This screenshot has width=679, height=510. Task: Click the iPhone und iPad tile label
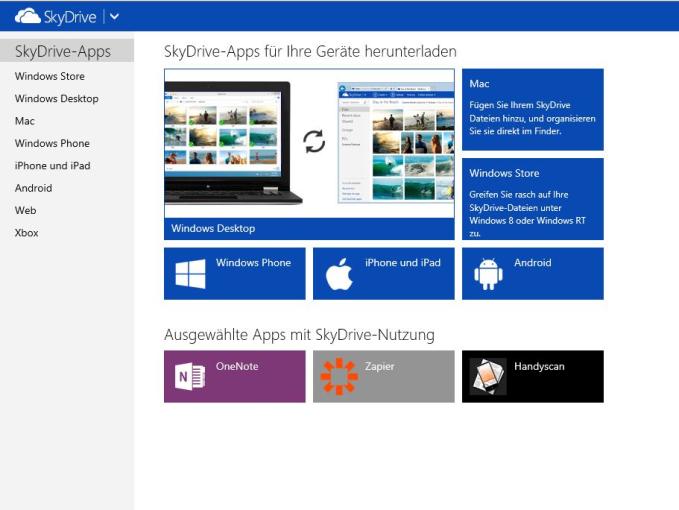click(403, 263)
